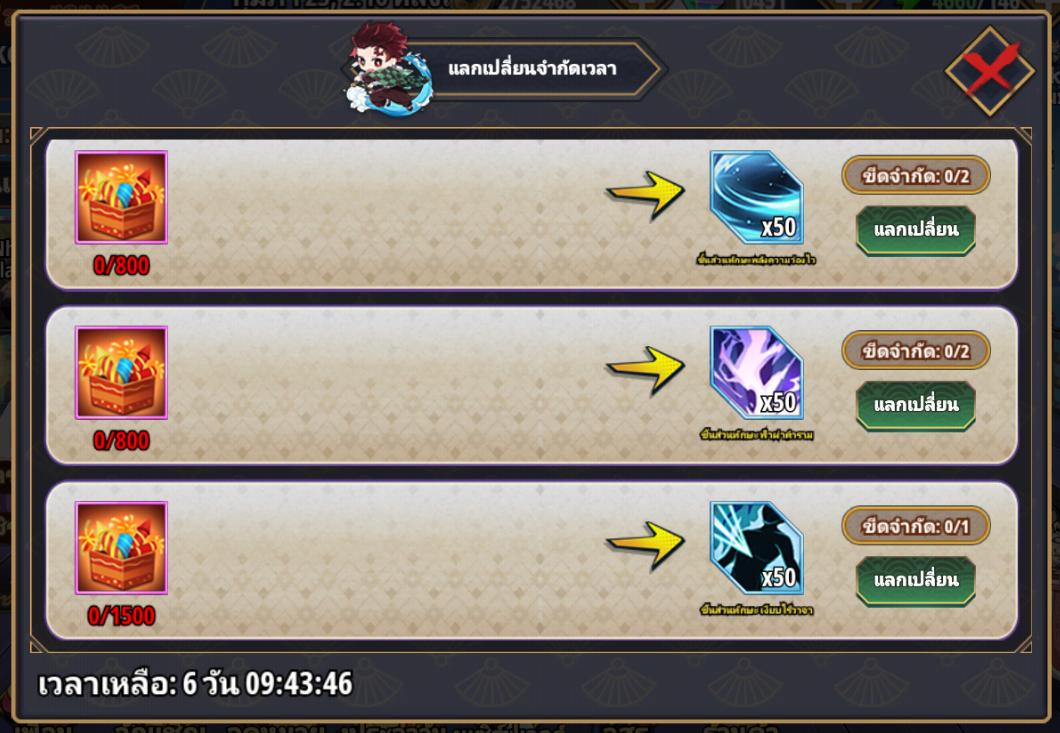Tap the fireworks gift box in the top row
The image size is (1060, 733).
pyautogui.click(x=121, y=197)
